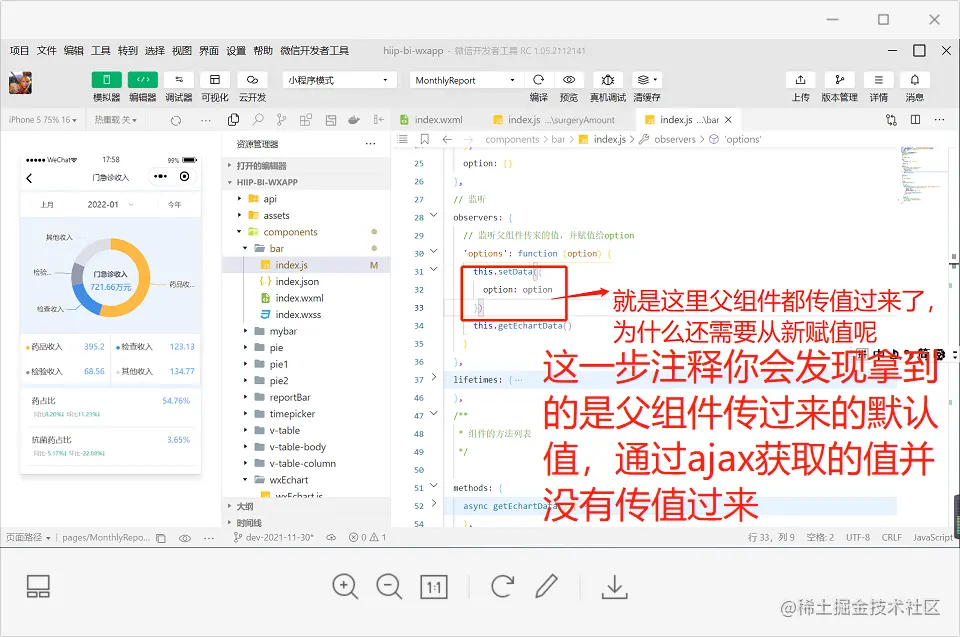The width and height of the screenshot is (960, 637).
Task: Open the explorer files icon
Action: tap(233, 120)
